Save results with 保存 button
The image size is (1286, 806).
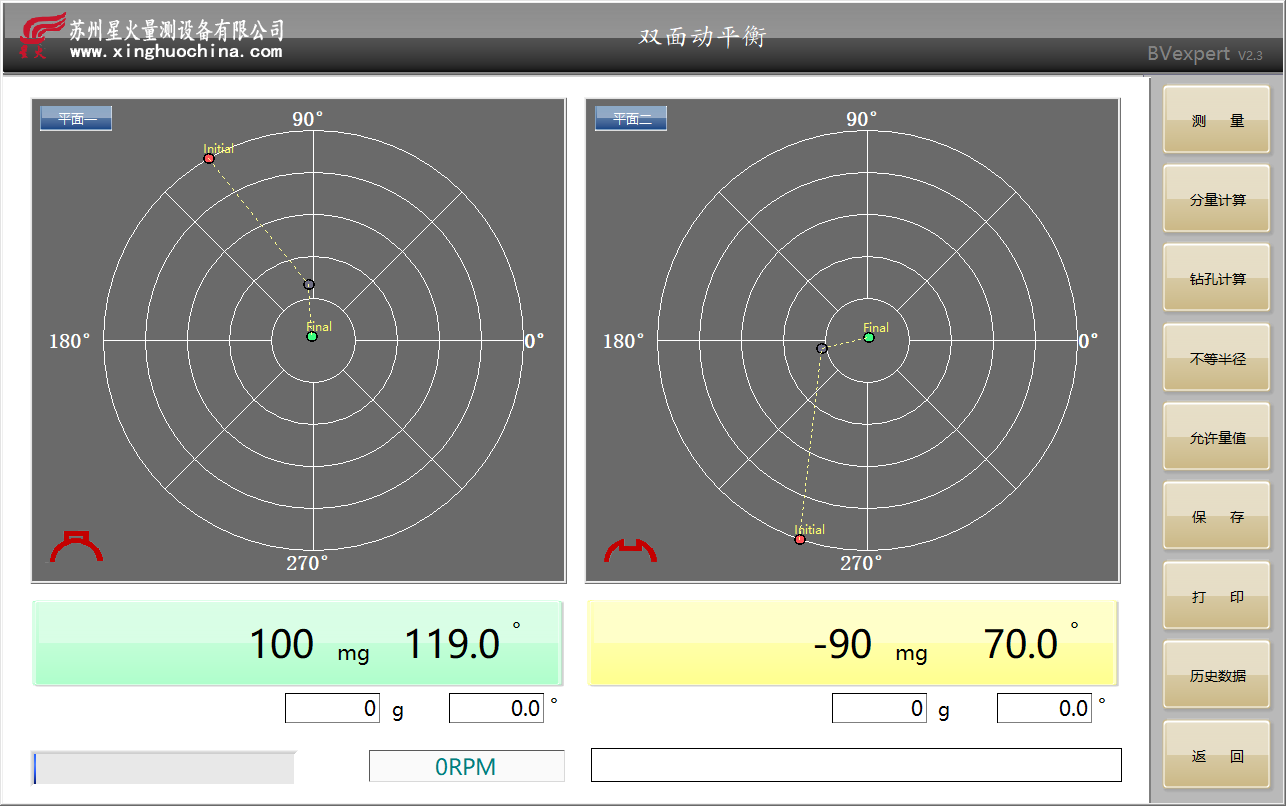(1216, 517)
